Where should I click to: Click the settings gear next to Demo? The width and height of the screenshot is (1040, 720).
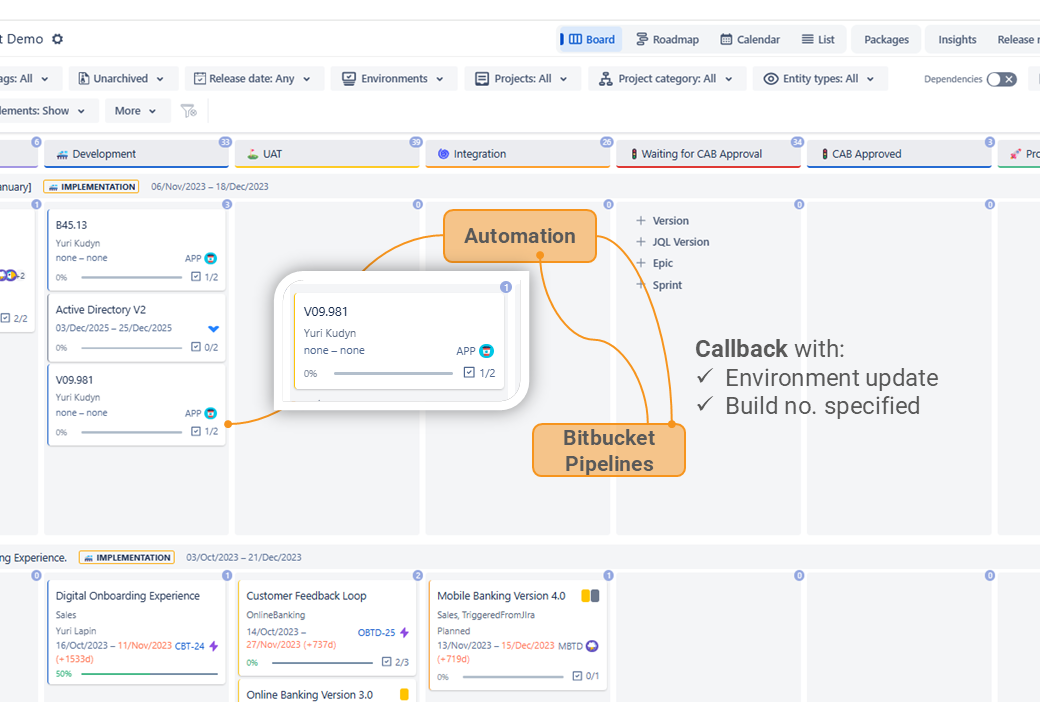pyautogui.click(x=56, y=39)
